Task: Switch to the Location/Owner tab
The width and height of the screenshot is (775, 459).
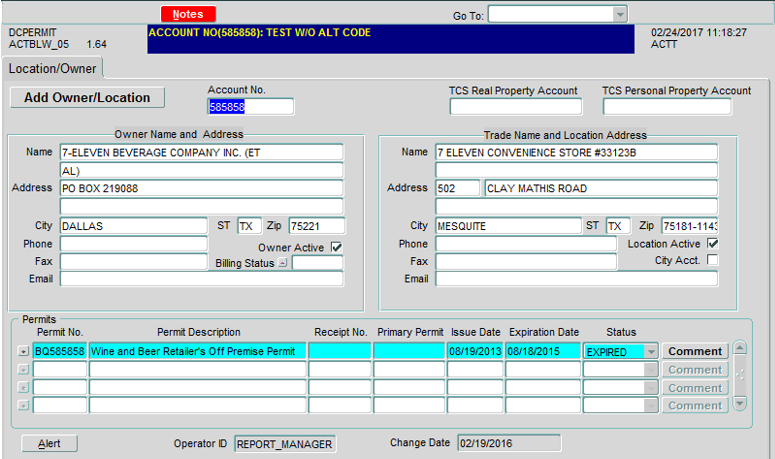Action: [x=52, y=68]
